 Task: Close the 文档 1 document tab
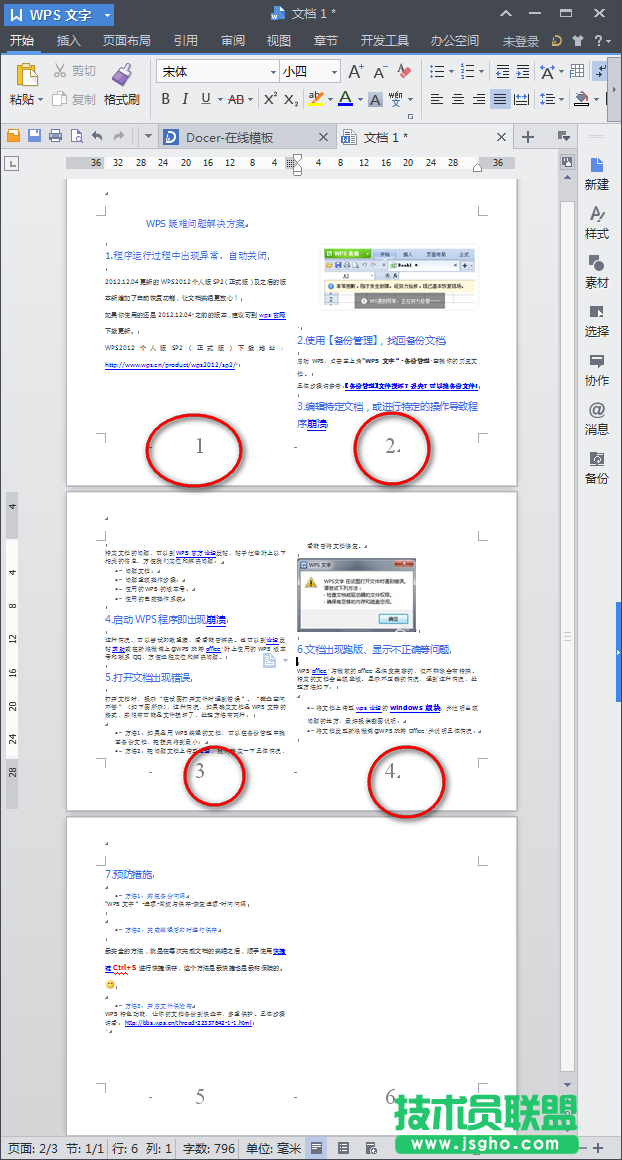pyautogui.click(x=502, y=137)
